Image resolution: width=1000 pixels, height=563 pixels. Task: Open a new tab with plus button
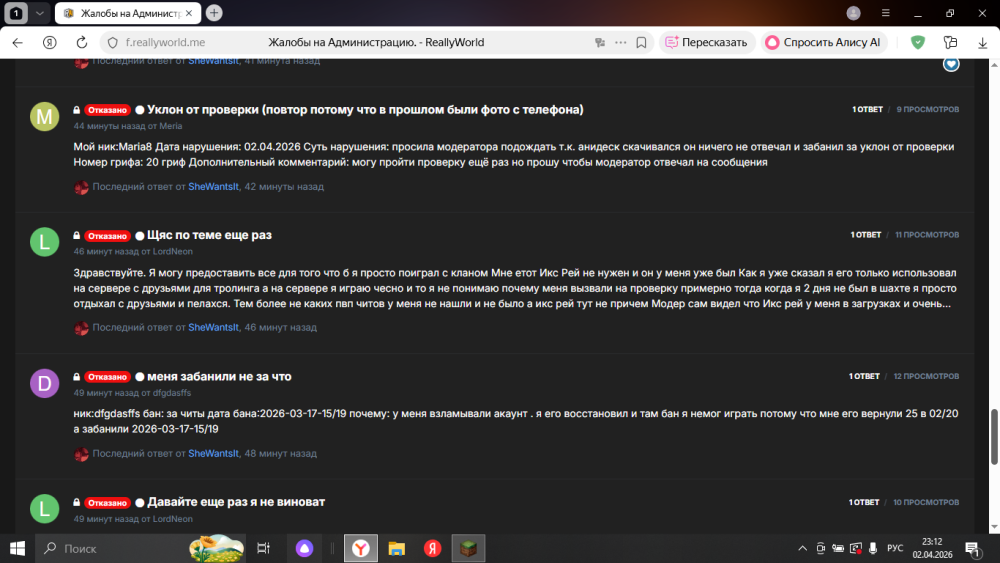click(214, 13)
